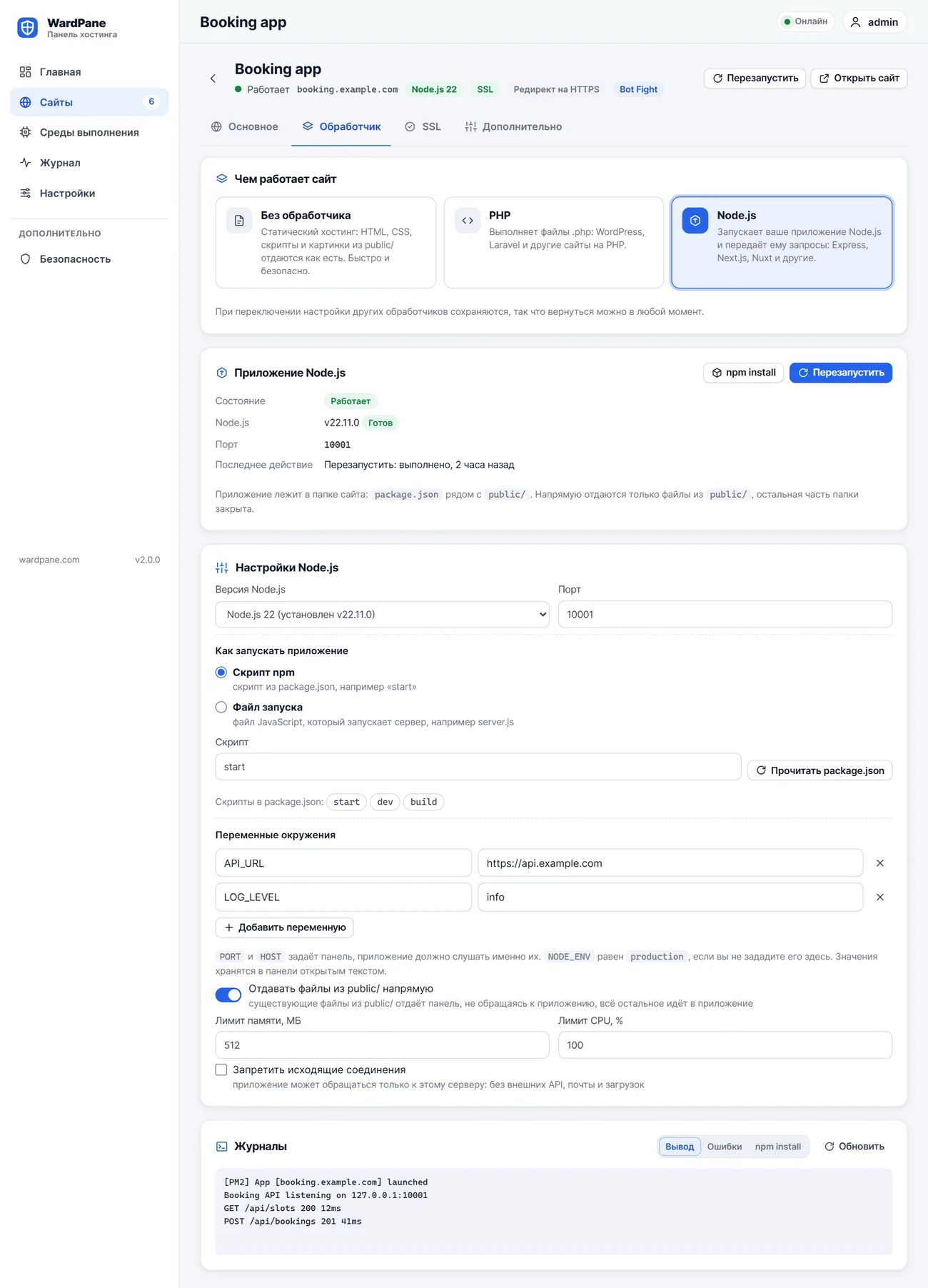This screenshot has width=928, height=1288.
Task: Select the Без обработчика handler card
Action: tap(326, 243)
